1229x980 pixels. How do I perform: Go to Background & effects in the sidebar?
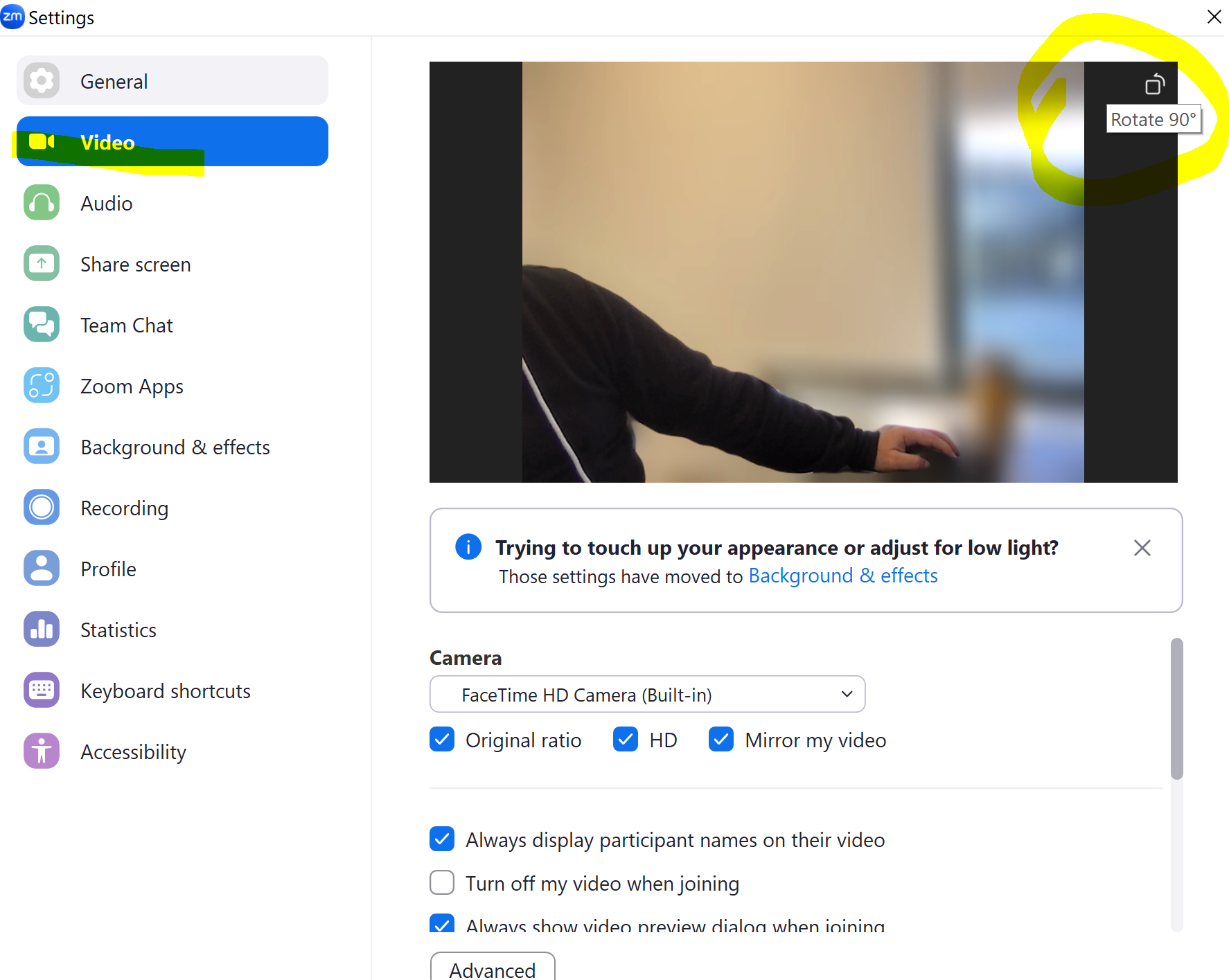(173, 447)
